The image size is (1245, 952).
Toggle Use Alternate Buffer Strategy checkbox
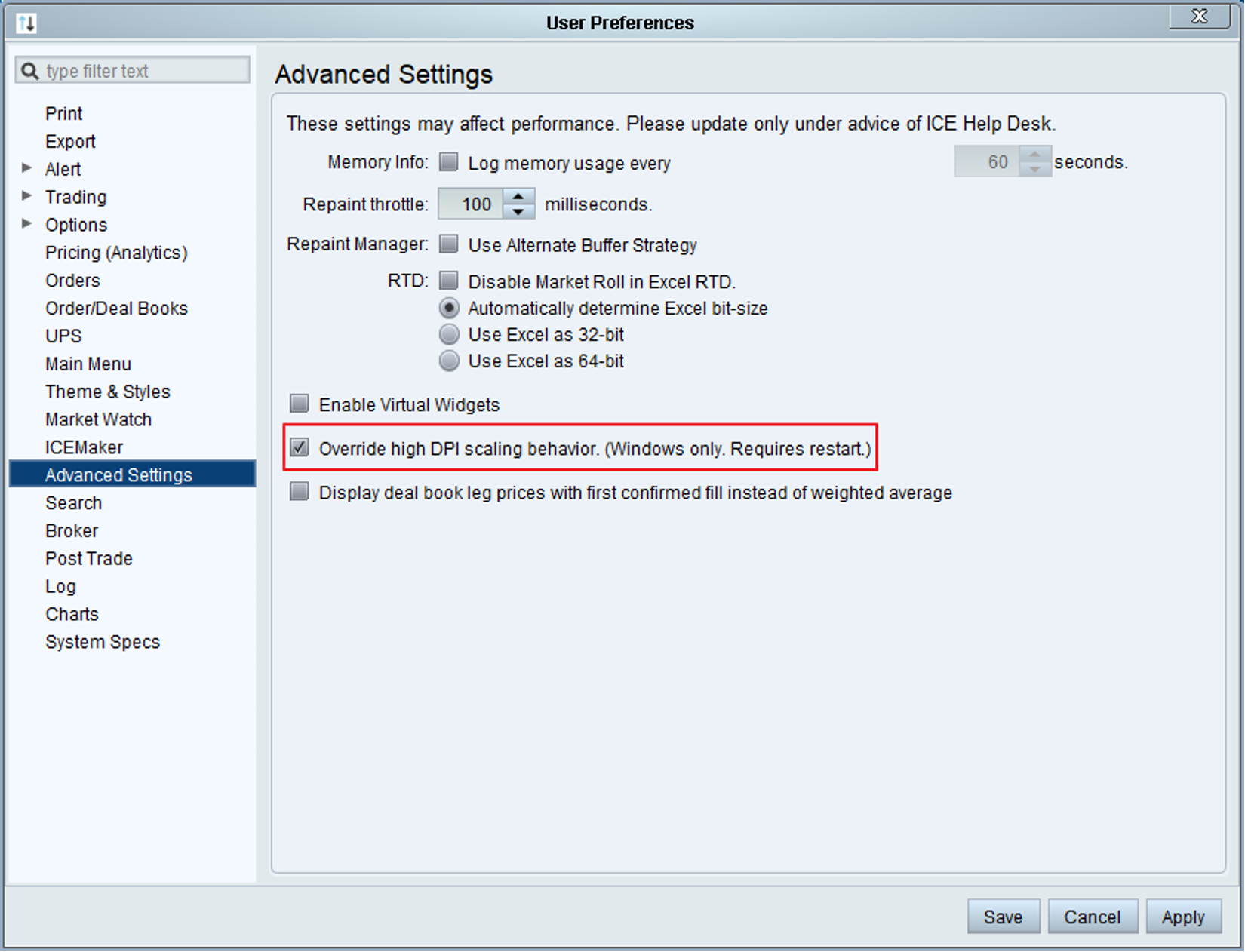click(x=449, y=244)
